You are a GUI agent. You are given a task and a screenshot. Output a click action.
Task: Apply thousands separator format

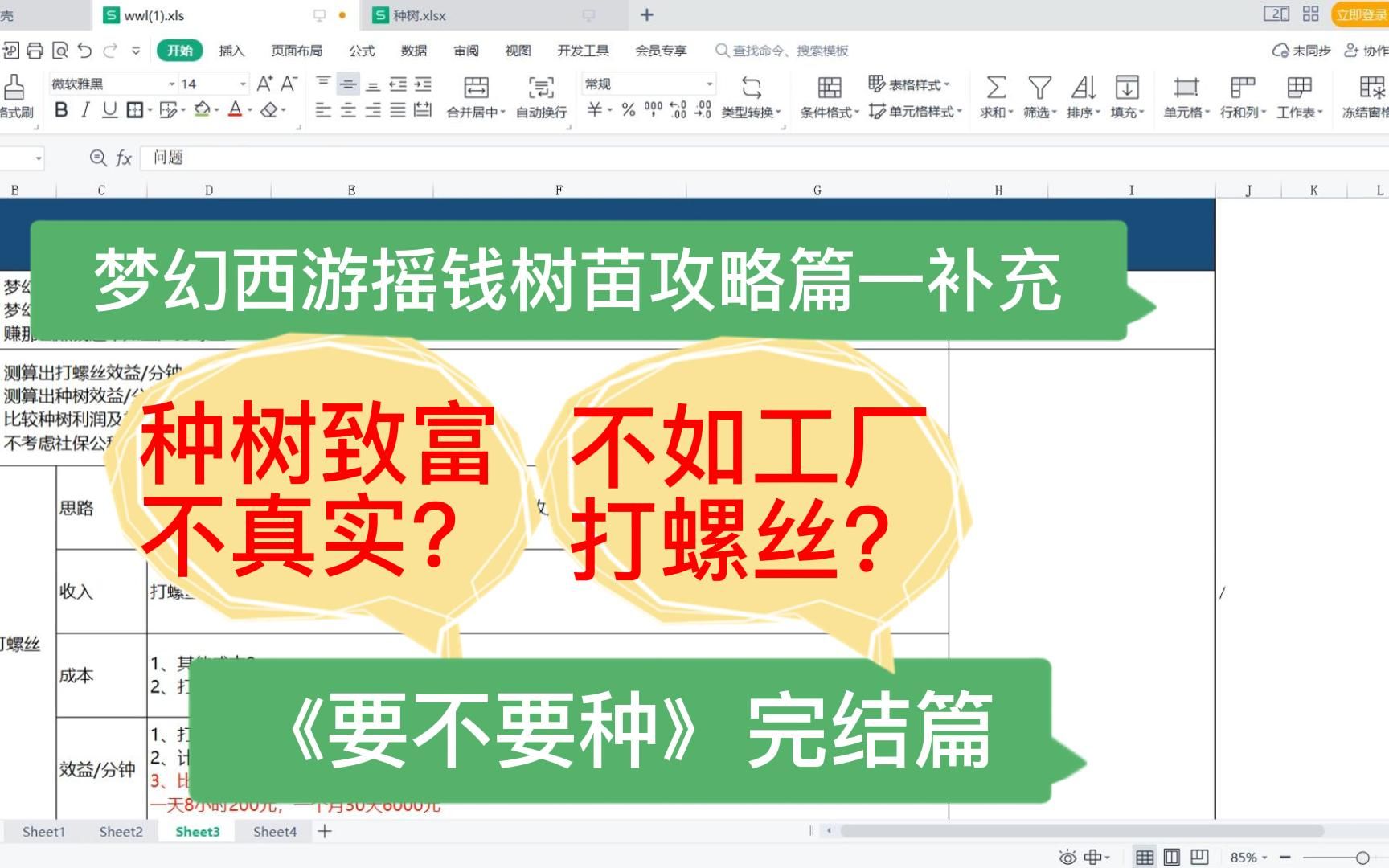point(654,109)
